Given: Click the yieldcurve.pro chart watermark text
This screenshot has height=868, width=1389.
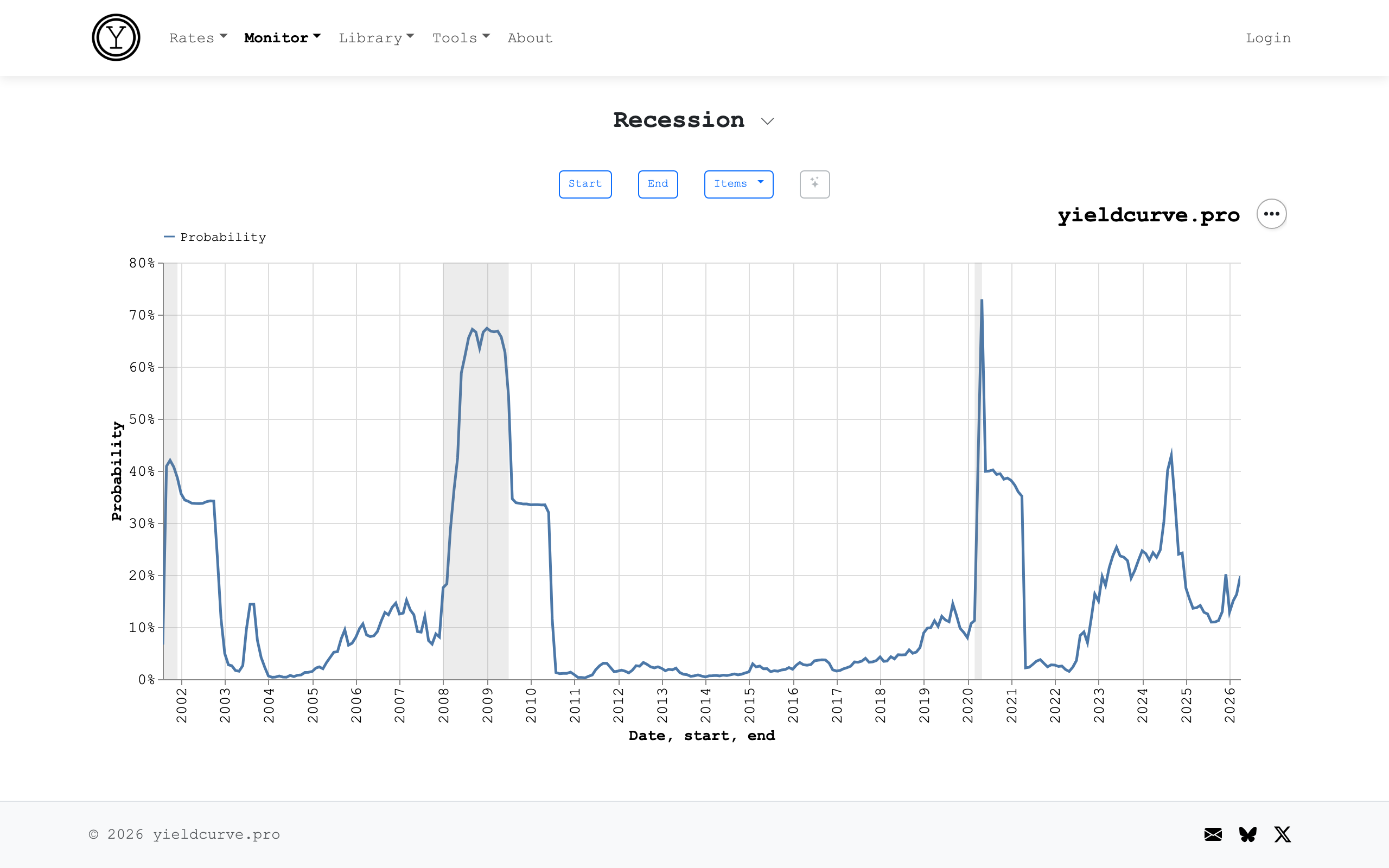Looking at the screenshot, I should tap(1149, 215).
